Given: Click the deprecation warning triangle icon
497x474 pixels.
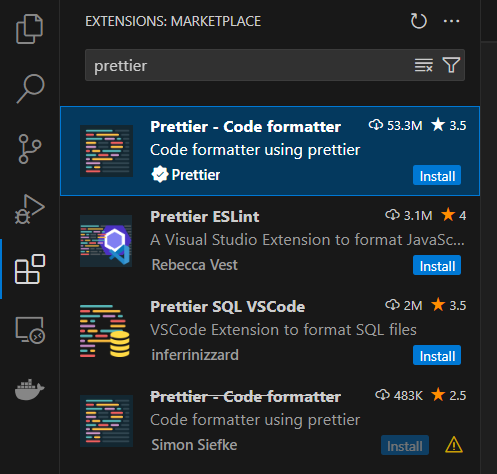Looking at the screenshot, I should point(454,445).
